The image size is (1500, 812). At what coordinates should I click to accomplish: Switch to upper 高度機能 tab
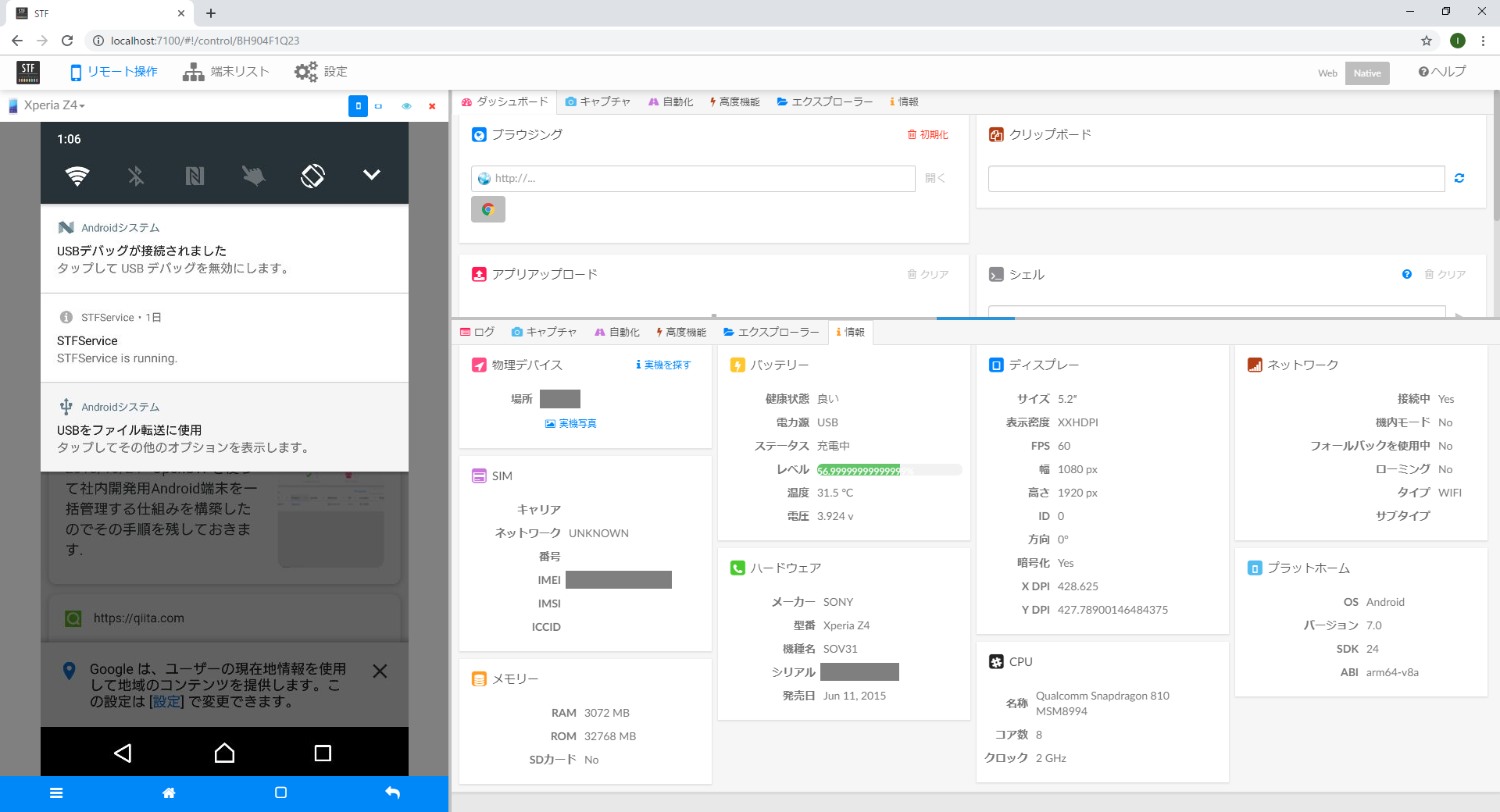735,102
